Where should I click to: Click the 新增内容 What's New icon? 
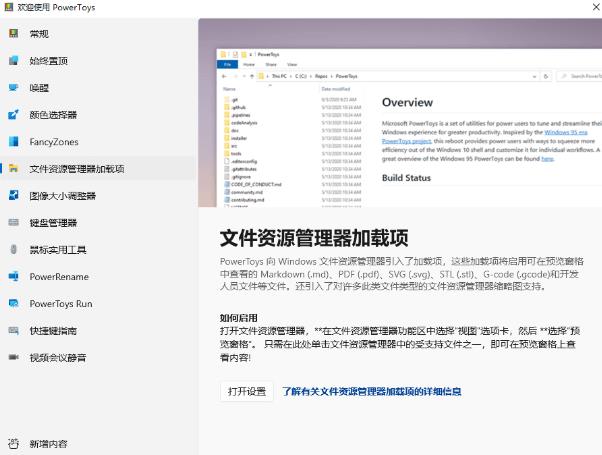tap(13, 444)
